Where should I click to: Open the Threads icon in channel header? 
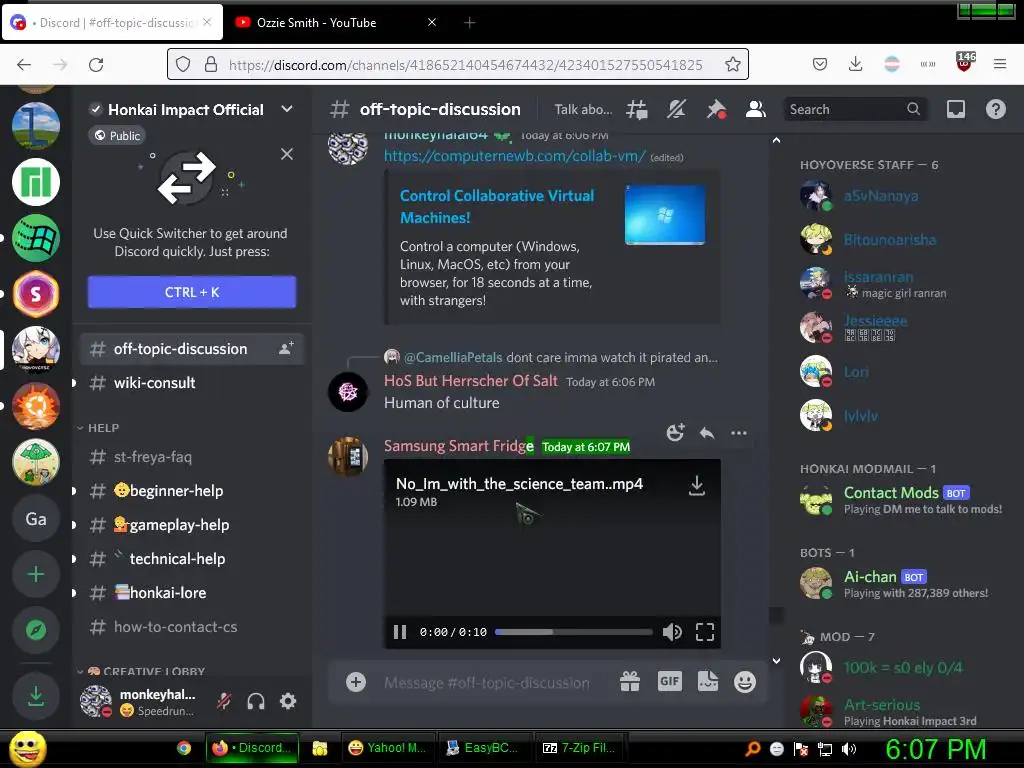(637, 109)
